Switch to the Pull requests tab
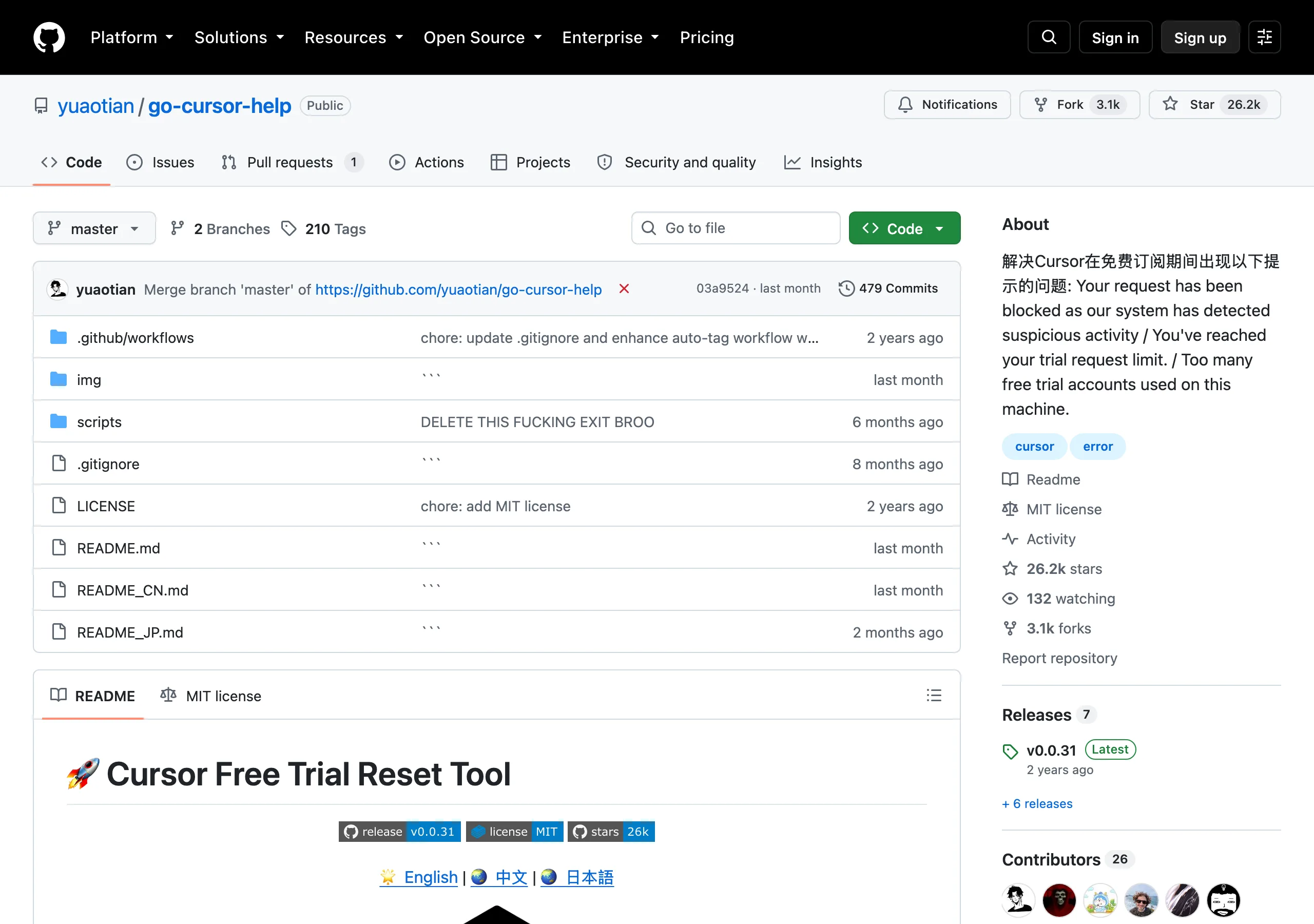This screenshot has width=1314, height=924. coord(293,162)
